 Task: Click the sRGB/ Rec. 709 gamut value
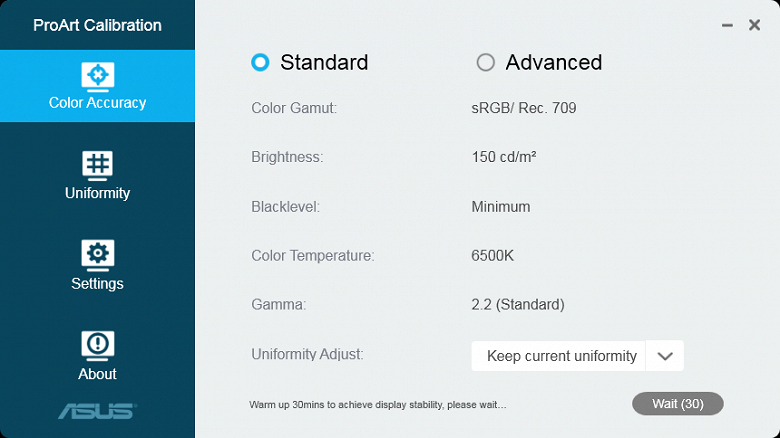[x=523, y=108]
